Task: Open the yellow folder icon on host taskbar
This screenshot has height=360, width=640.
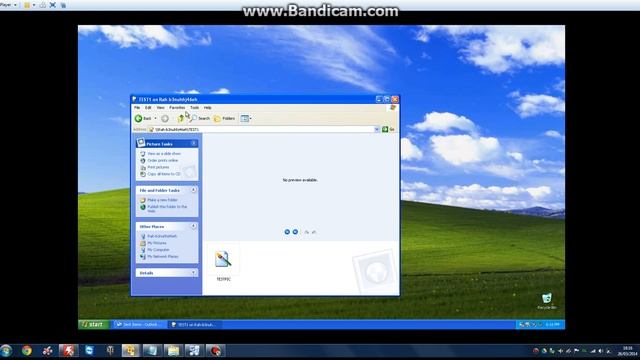Action: [x=173, y=351]
